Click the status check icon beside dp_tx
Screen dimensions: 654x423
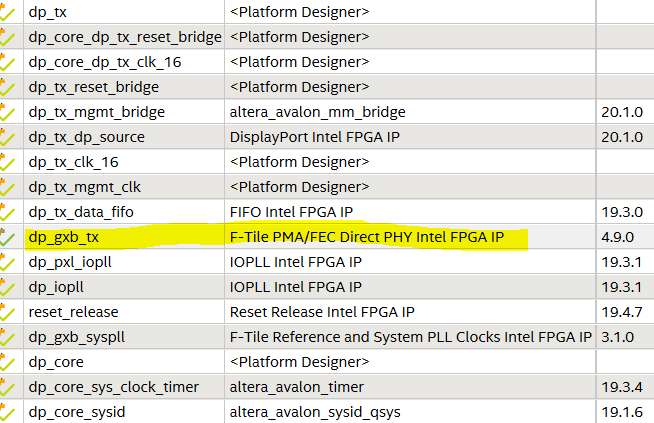tap(8, 12)
